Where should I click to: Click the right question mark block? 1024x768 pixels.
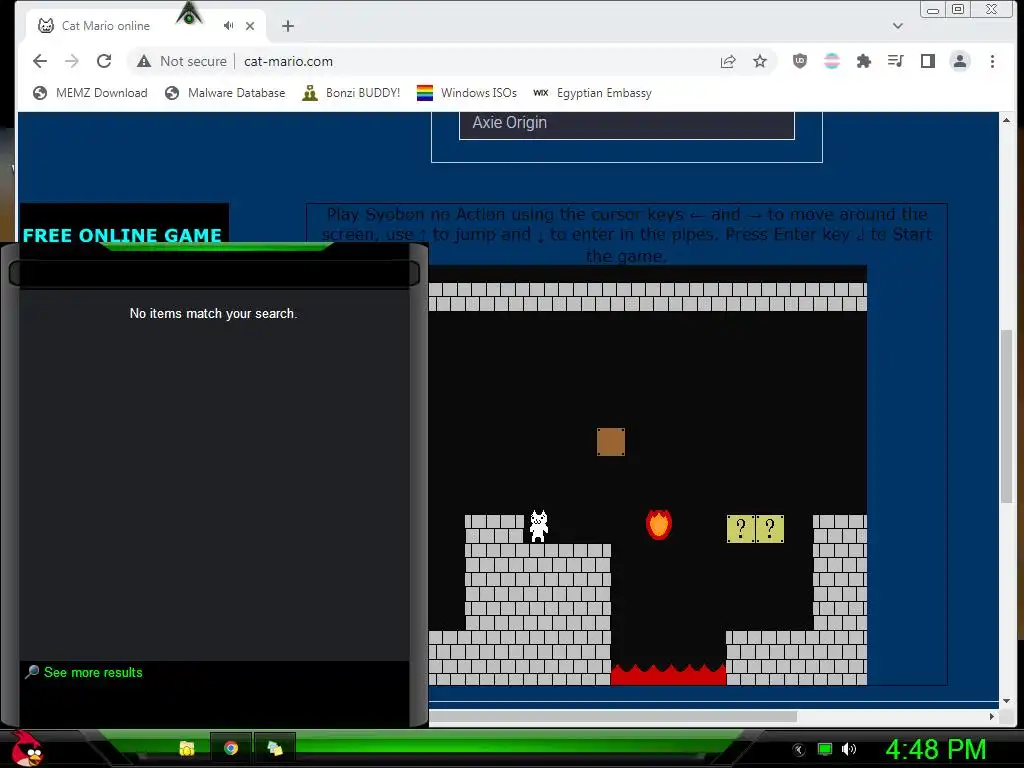770,528
